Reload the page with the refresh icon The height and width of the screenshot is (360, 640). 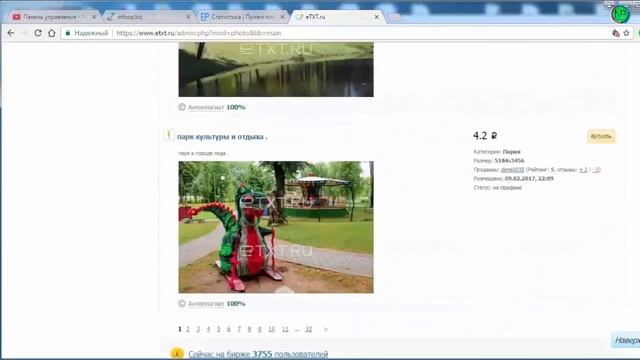[x=38, y=33]
